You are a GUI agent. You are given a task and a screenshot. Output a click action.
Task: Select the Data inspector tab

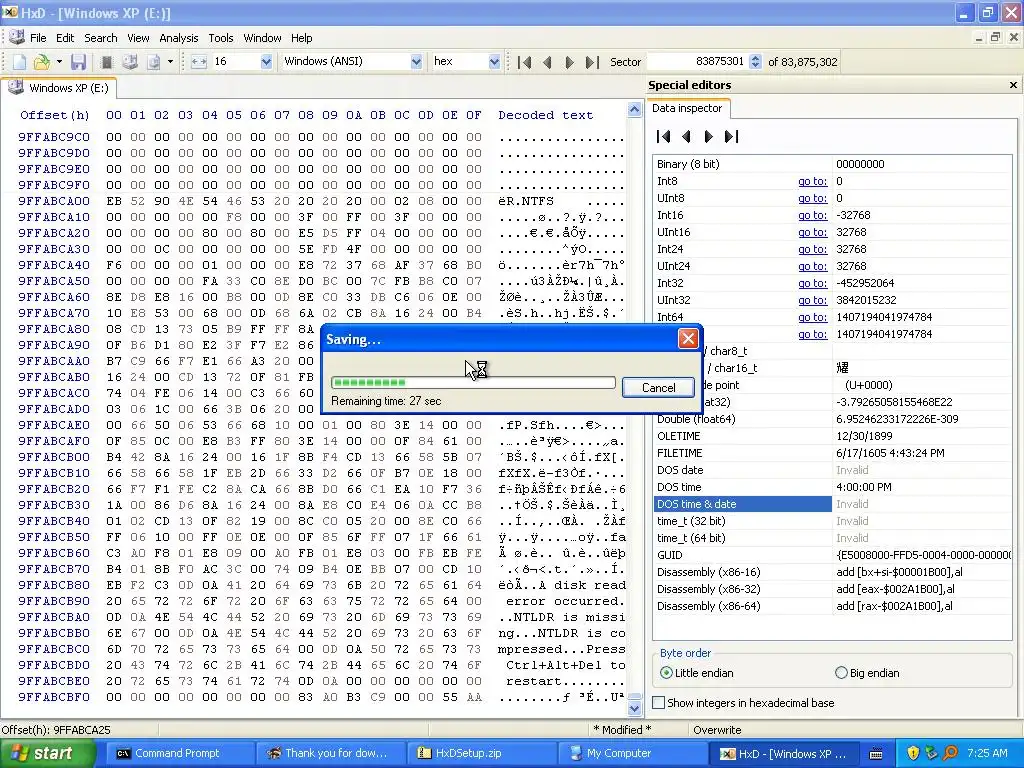click(687, 108)
